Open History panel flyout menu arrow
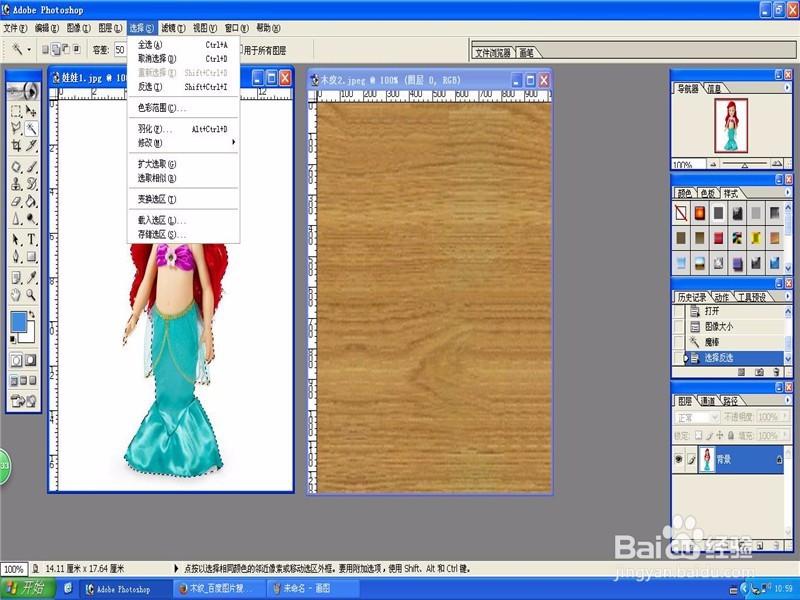Screen dimensions: 800x600 tap(787, 296)
